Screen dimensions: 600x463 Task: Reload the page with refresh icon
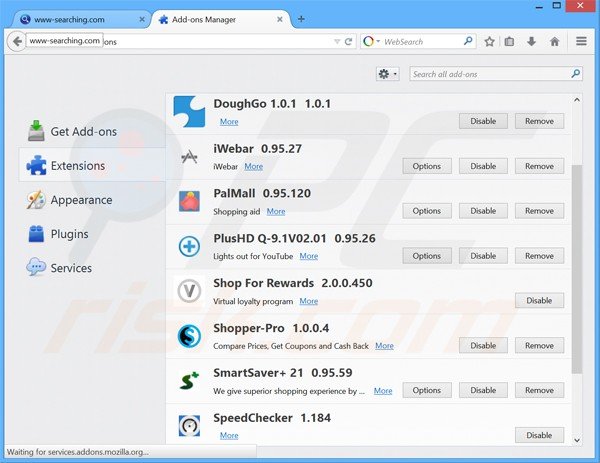pos(348,41)
